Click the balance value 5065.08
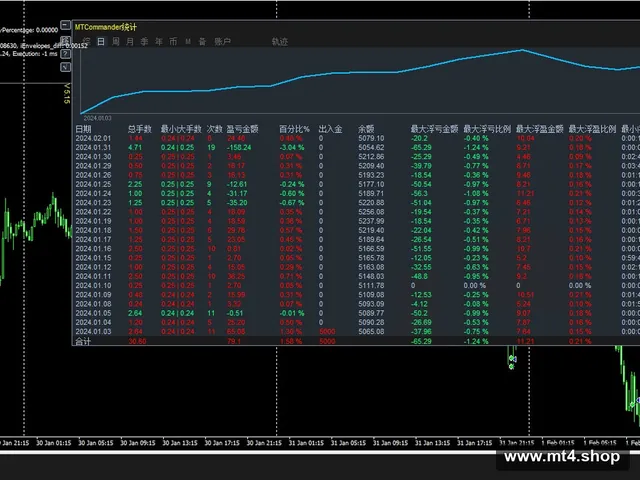 (x=371, y=331)
